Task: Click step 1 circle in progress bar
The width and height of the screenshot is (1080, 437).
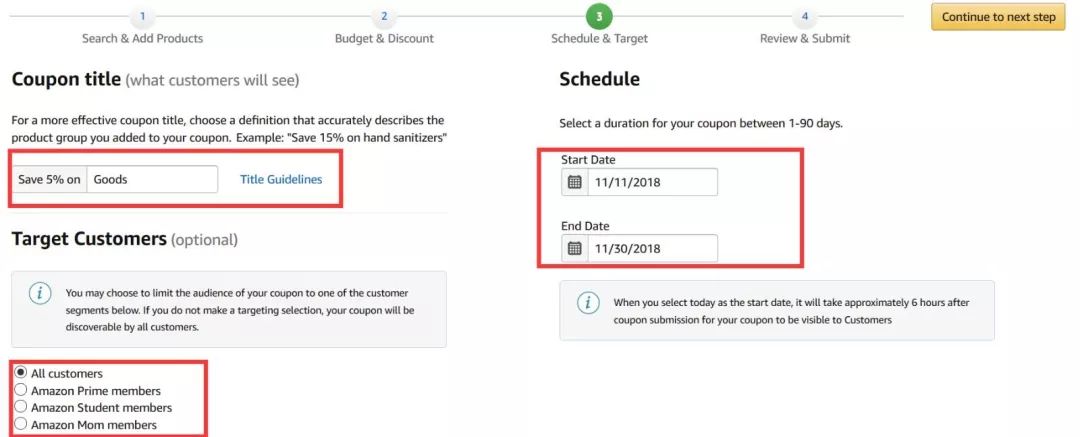Action: click(x=142, y=16)
